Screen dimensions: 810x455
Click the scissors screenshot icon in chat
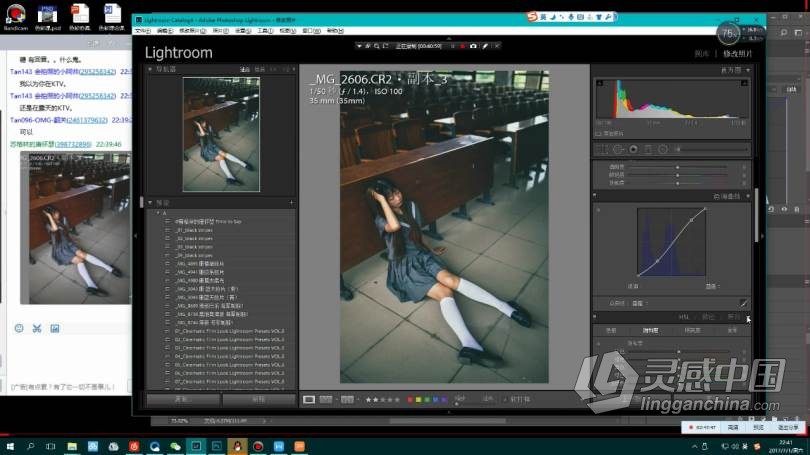point(37,328)
